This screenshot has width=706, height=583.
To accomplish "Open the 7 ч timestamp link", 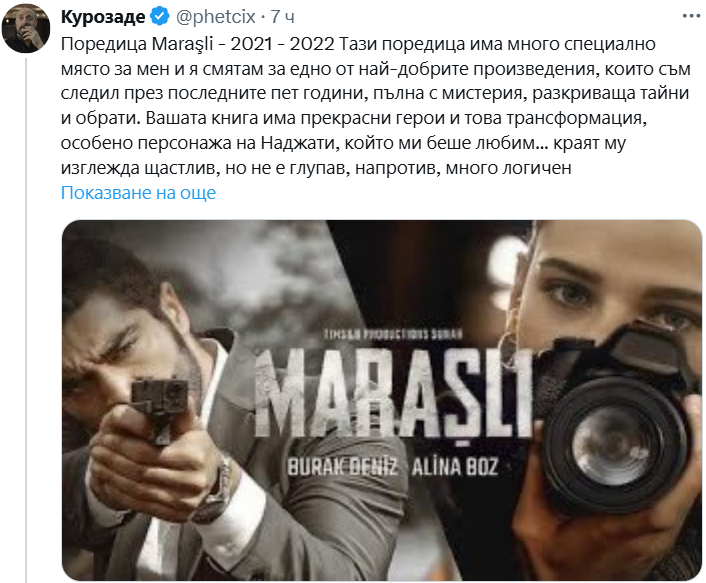I will coord(283,17).
